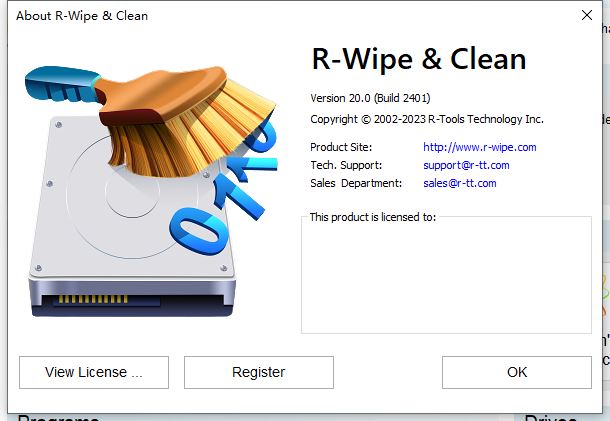
Task: Click the Version 20.0 build text
Action: [370, 98]
